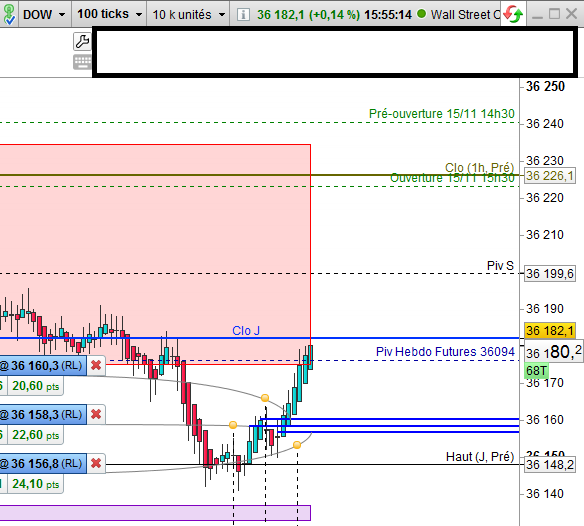Click the lowest yellow ellipse handle
The height and width of the screenshot is (526, 584).
pos(297,445)
